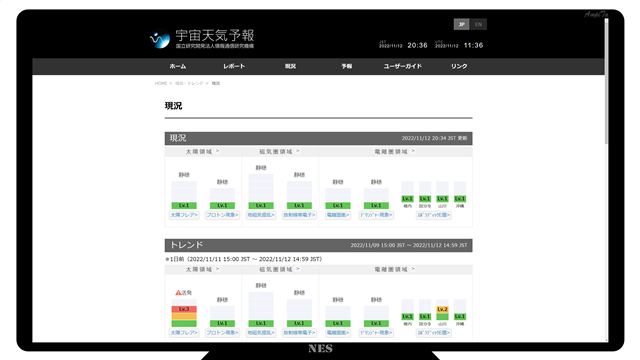Click the 稚内 station label in 現況

click(407, 206)
